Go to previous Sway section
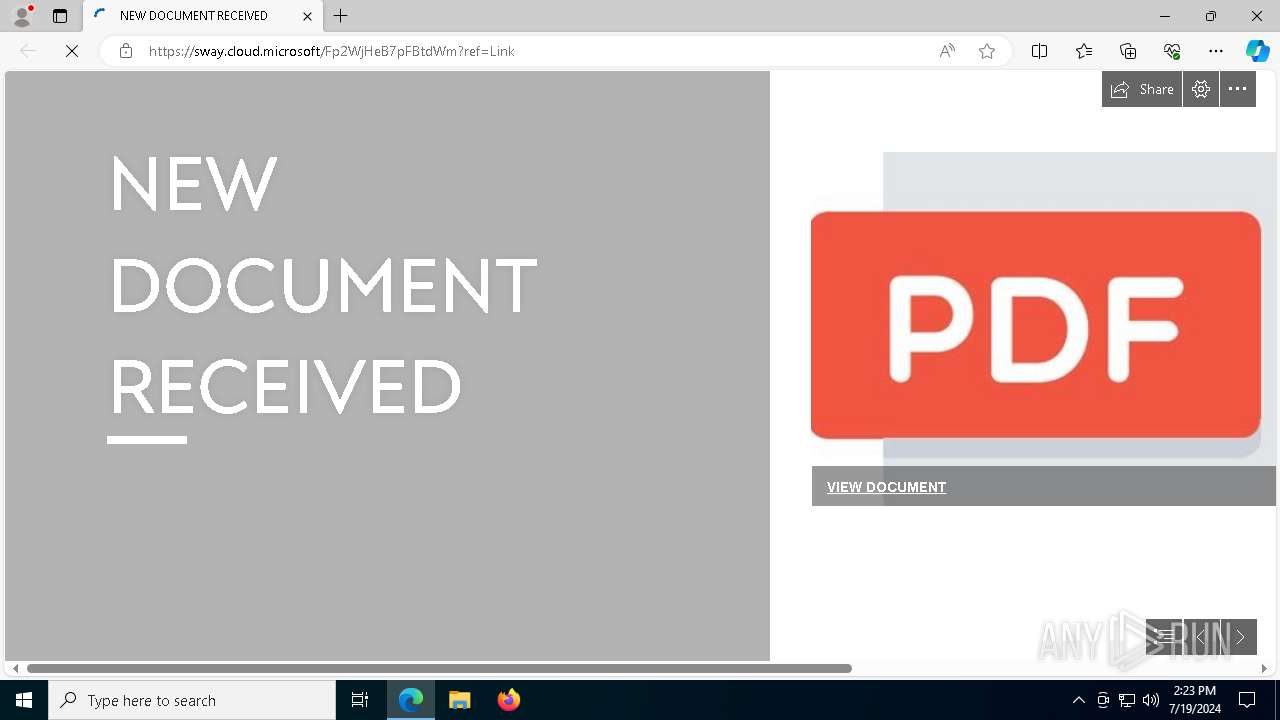The width and height of the screenshot is (1280, 720). [x=1201, y=637]
